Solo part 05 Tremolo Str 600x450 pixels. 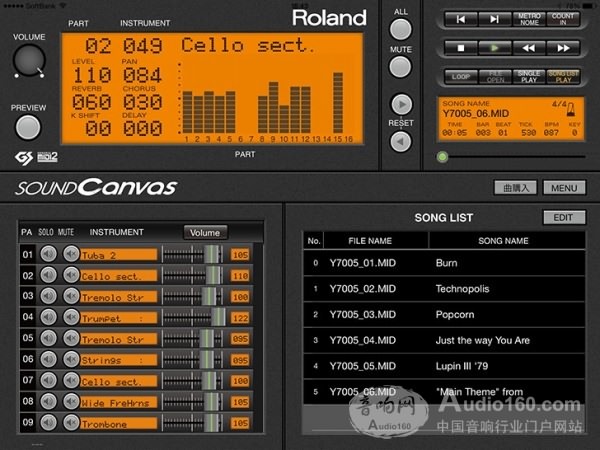49,338
